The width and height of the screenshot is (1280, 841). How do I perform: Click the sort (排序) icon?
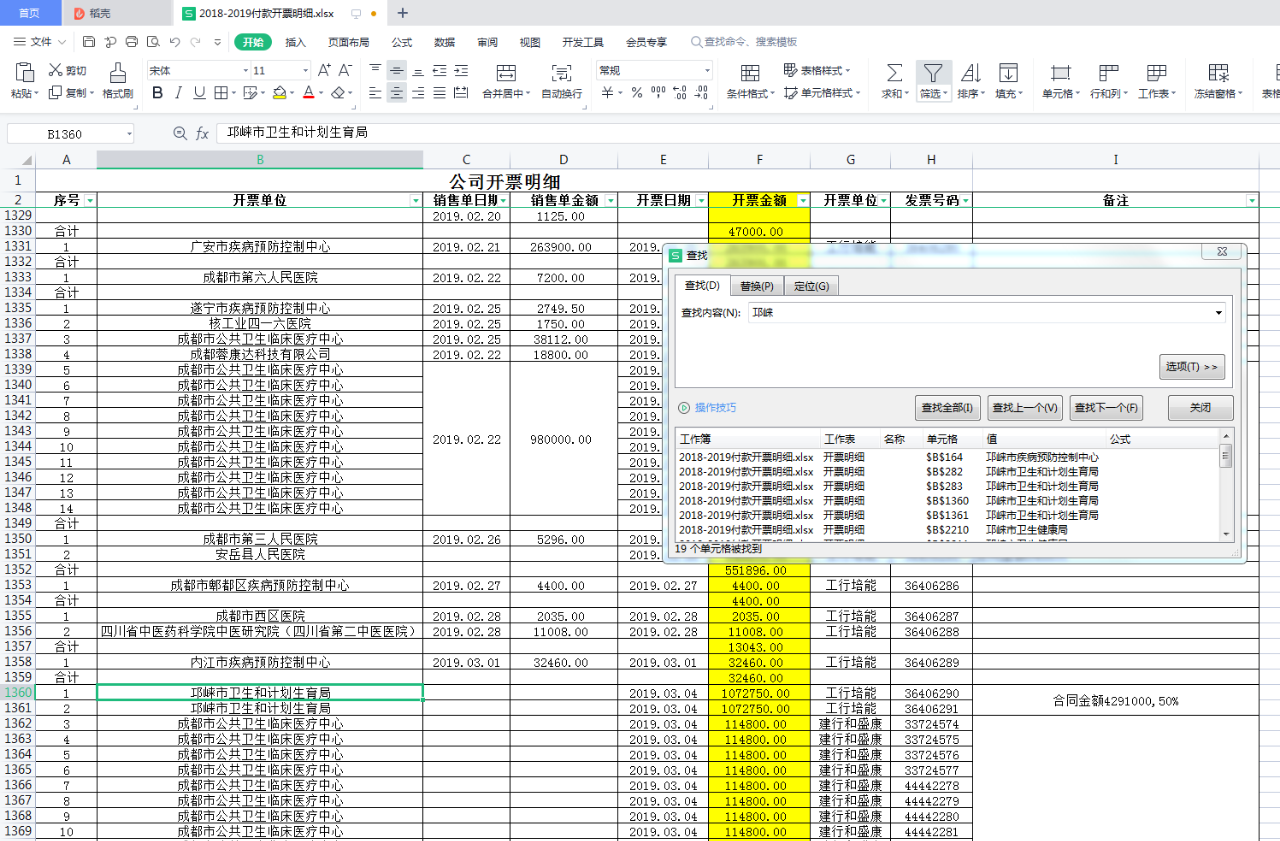point(969,73)
